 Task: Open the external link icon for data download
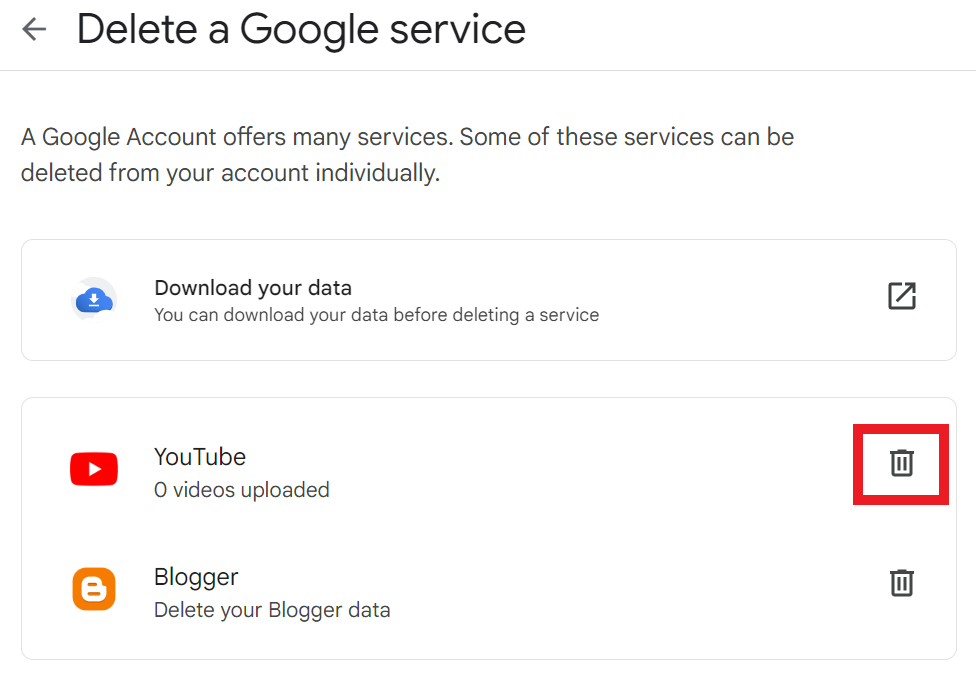902,296
